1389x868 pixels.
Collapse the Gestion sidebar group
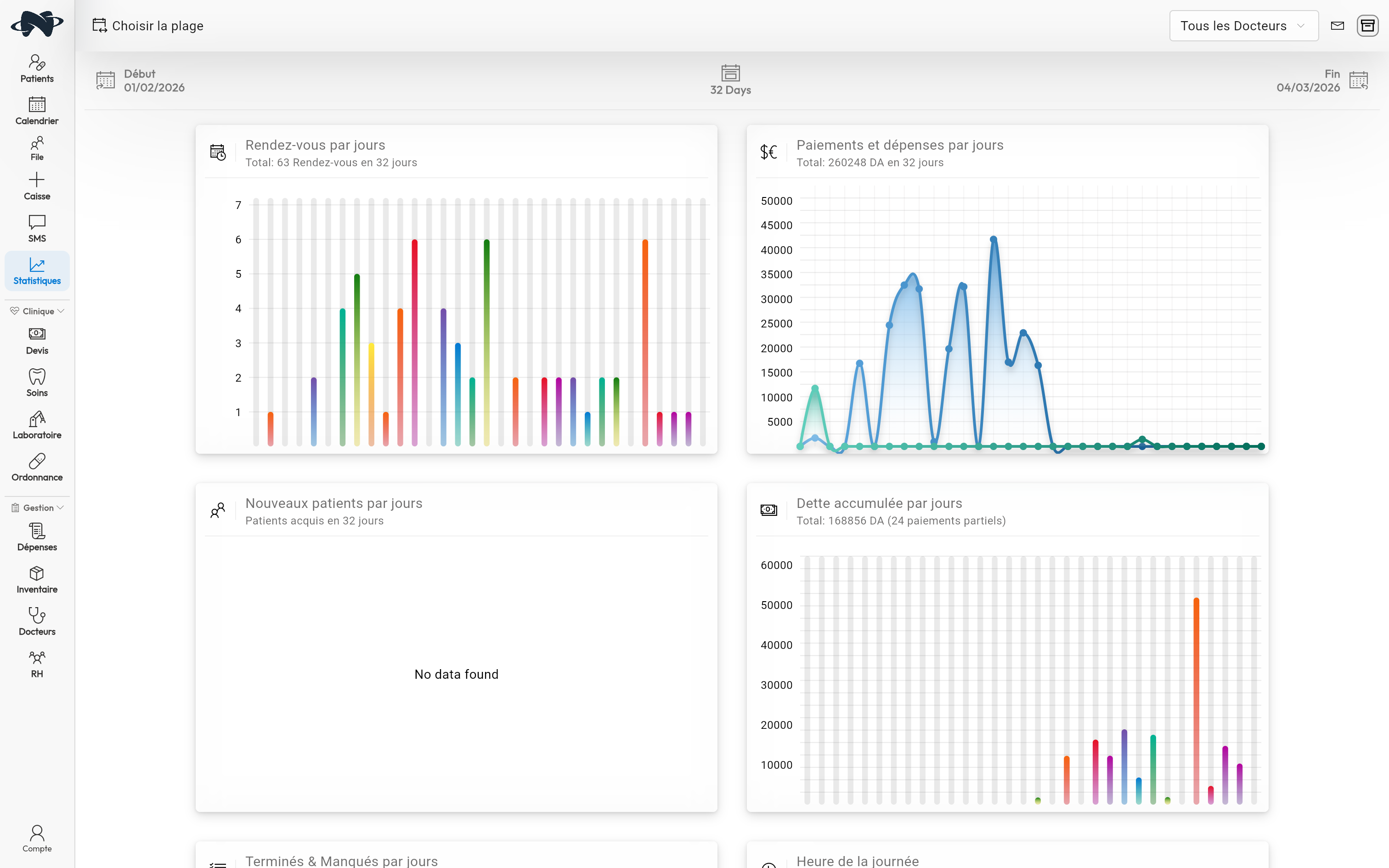(37, 507)
